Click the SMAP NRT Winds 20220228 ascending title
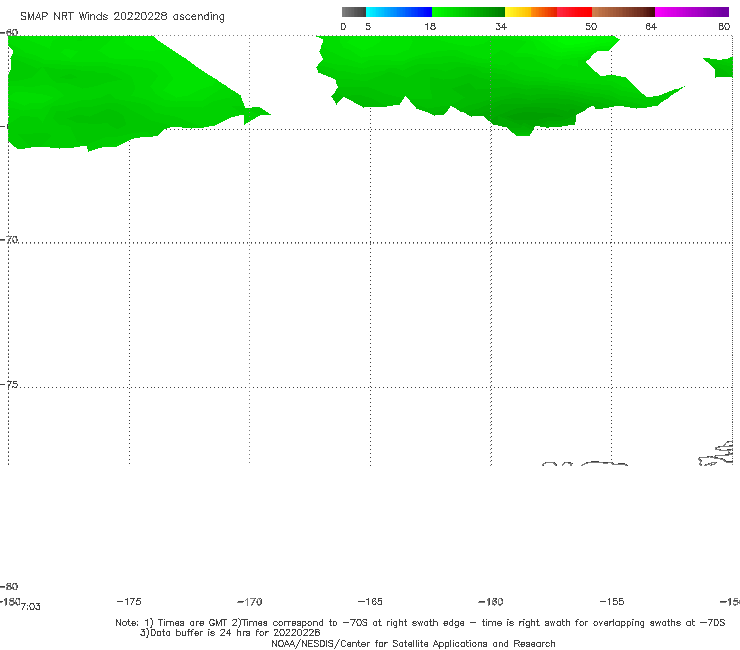Image resolution: width=740 pixels, height=650 pixels. click(x=122, y=16)
